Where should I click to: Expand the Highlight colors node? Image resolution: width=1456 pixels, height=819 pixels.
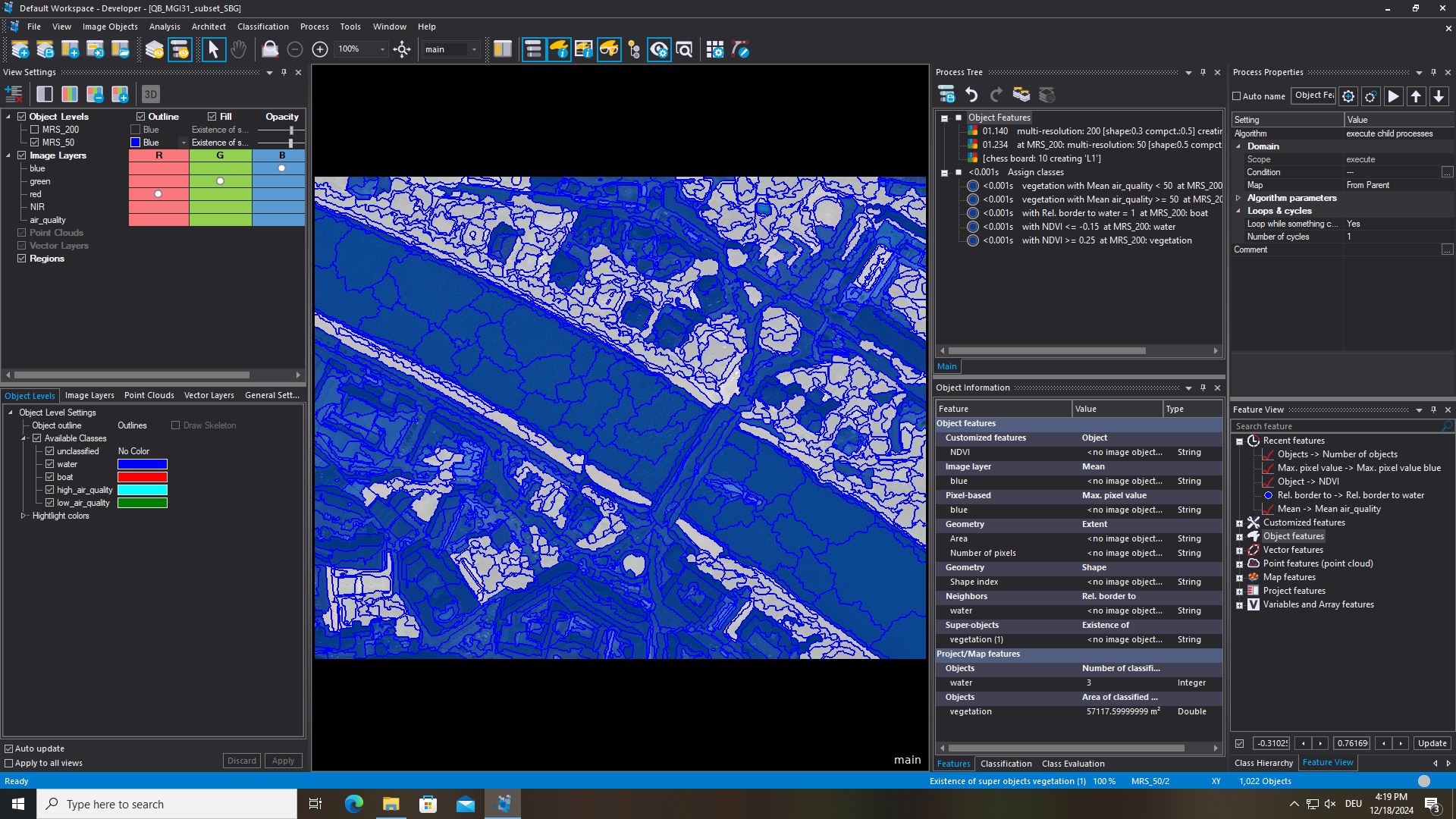coord(24,516)
